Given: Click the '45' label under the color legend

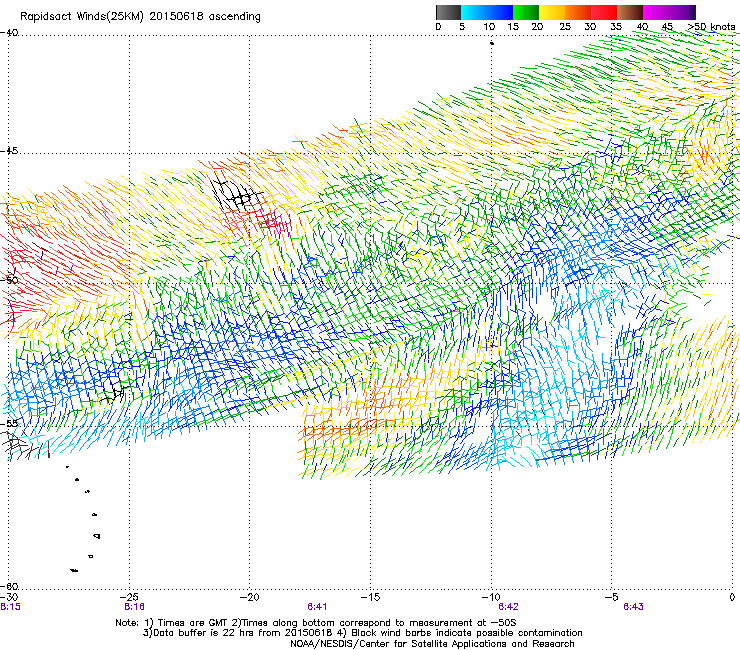Looking at the screenshot, I should [667, 27].
